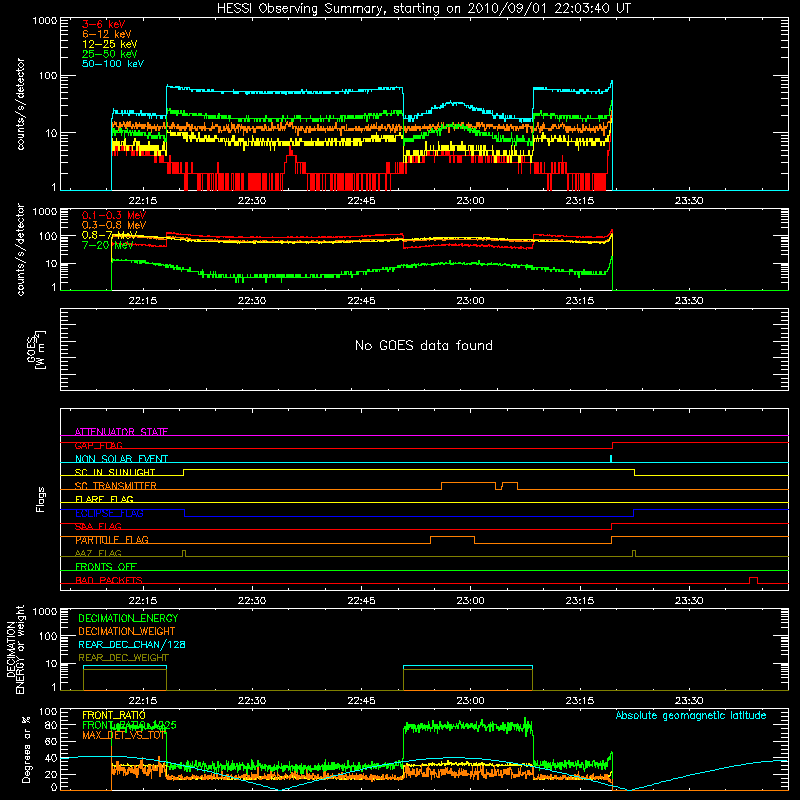The image size is (800, 800).
Task: Click the DECIMATION_WEIGHT legend label
Action: pyautogui.click(x=127, y=631)
